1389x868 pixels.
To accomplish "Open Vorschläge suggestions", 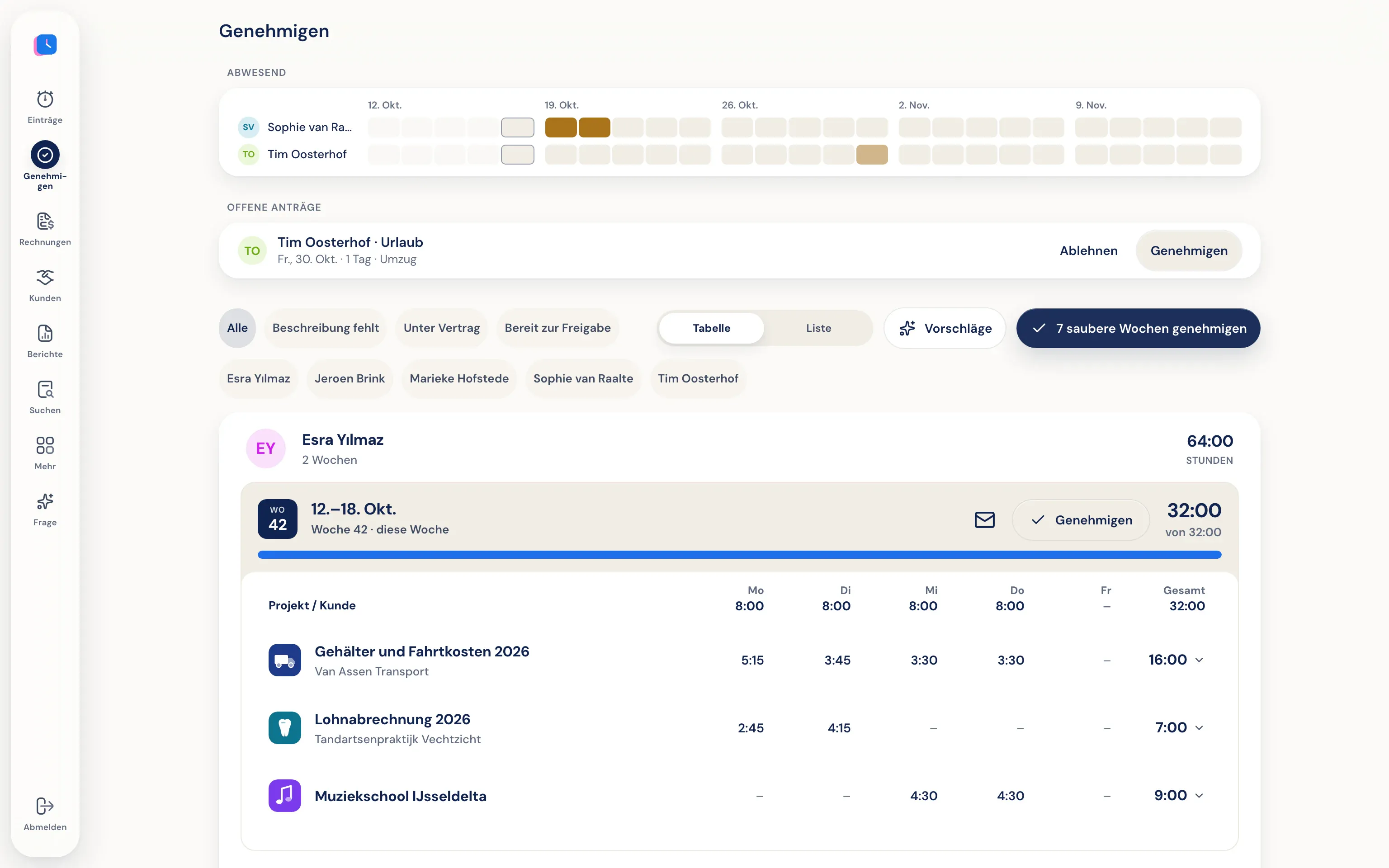I will point(945,328).
